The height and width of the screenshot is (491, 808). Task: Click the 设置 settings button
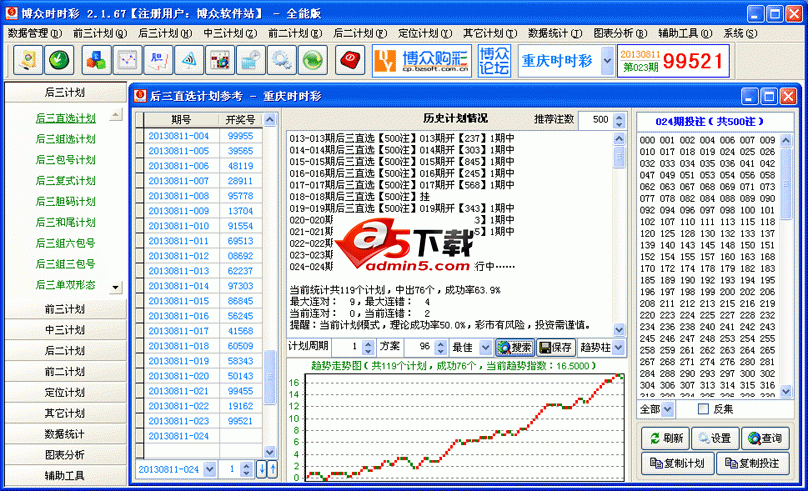715,438
